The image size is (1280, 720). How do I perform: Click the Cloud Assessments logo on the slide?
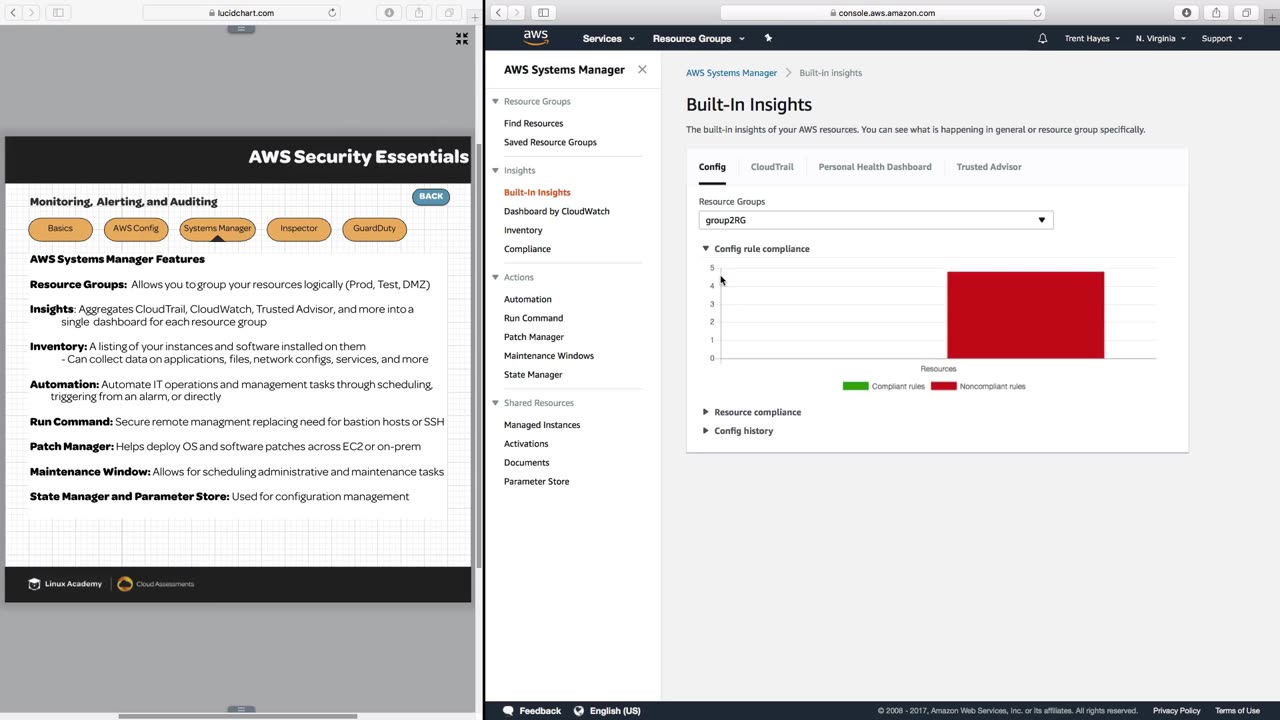pyautogui.click(x=156, y=584)
